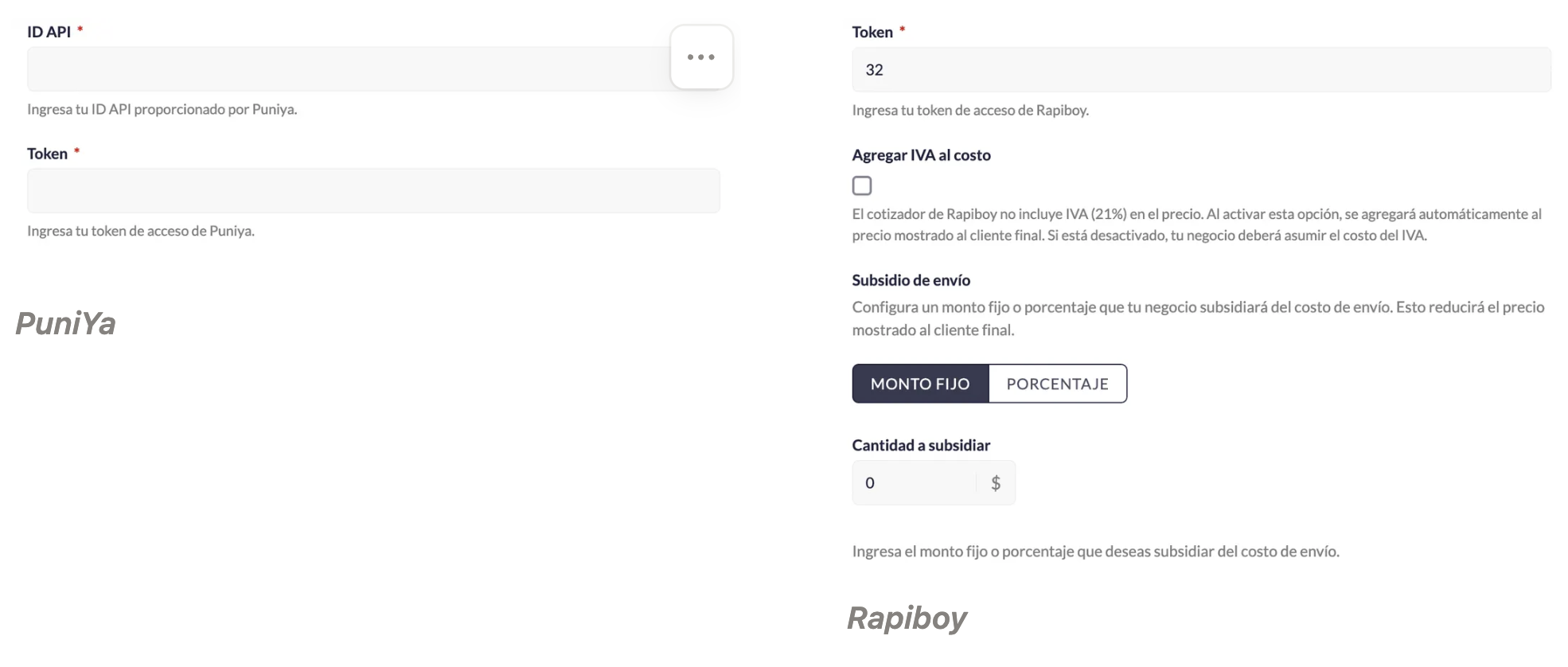Click the Cantidad a subsidiar amount input
The width and height of the screenshot is (1568, 667).
pos(915,483)
